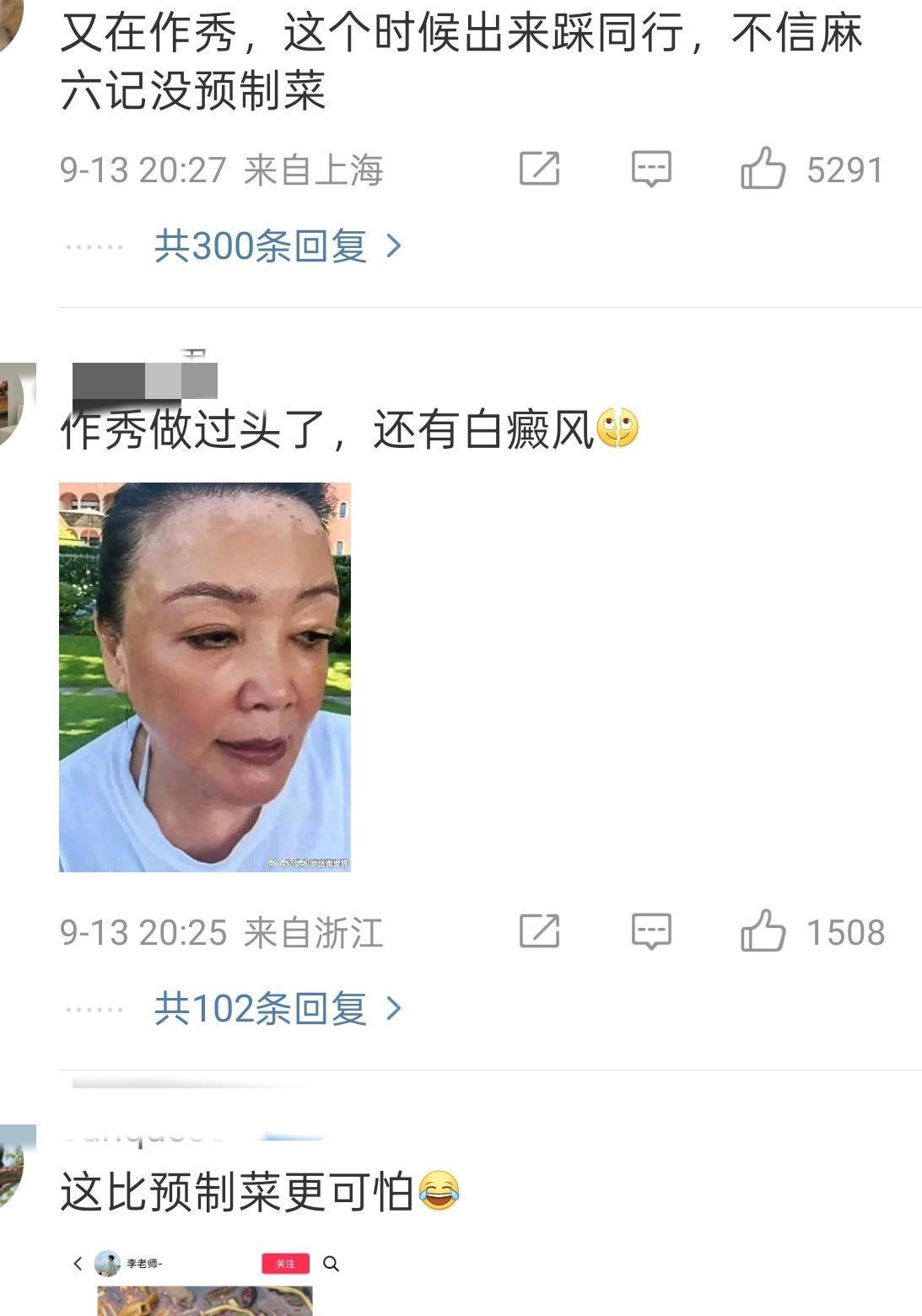Reply to the comment posted from 浙江

pyautogui.click(x=651, y=931)
